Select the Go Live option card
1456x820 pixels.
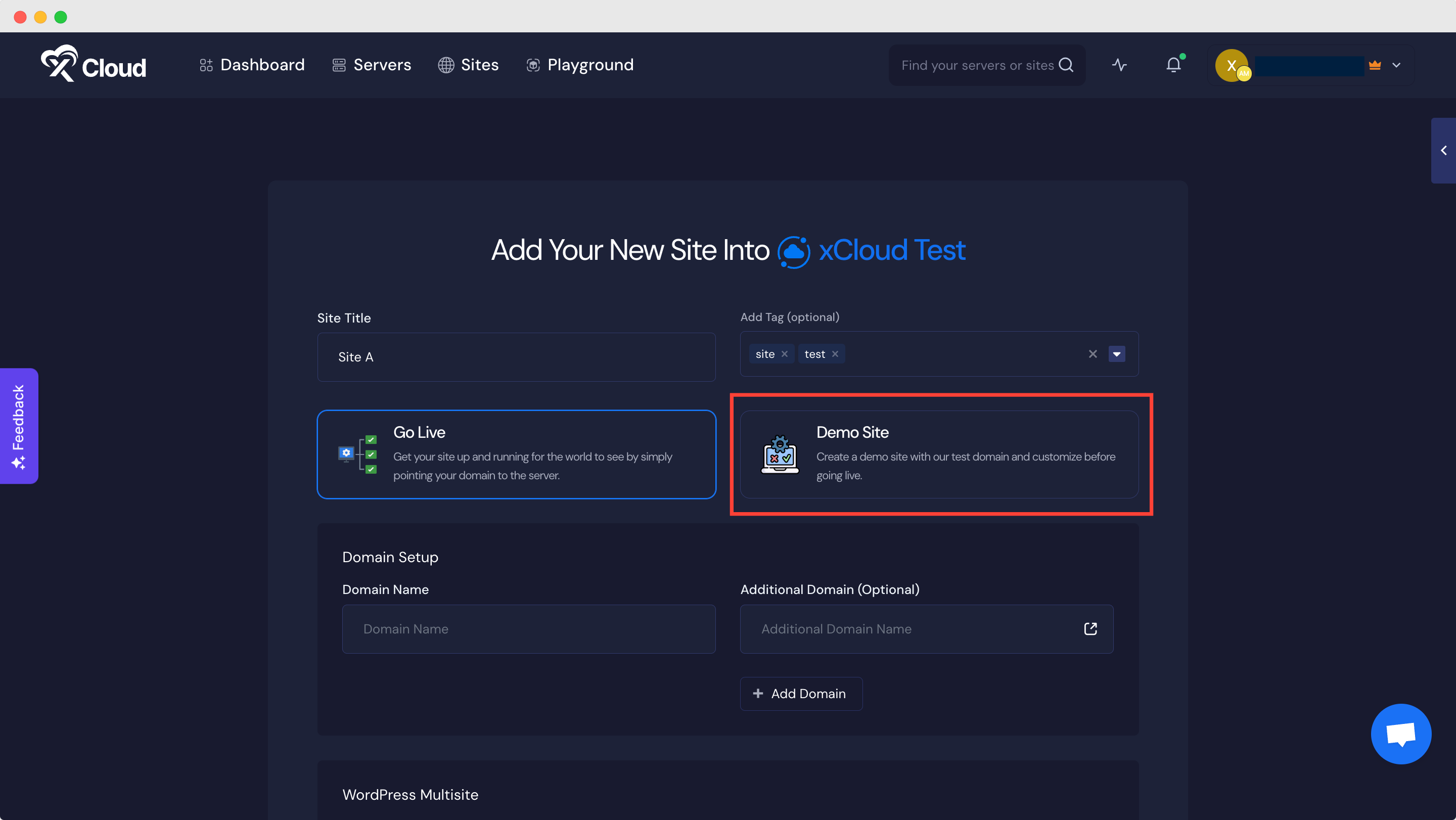[516, 454]
